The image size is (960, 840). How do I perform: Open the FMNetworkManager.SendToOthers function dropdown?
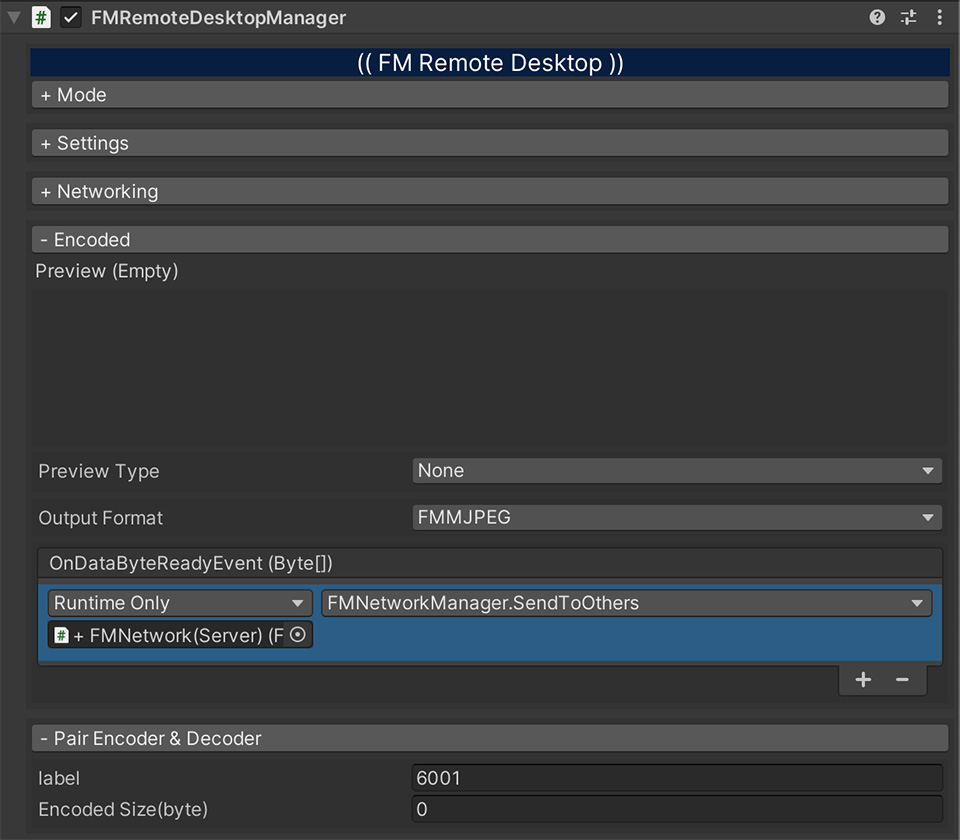625,603
